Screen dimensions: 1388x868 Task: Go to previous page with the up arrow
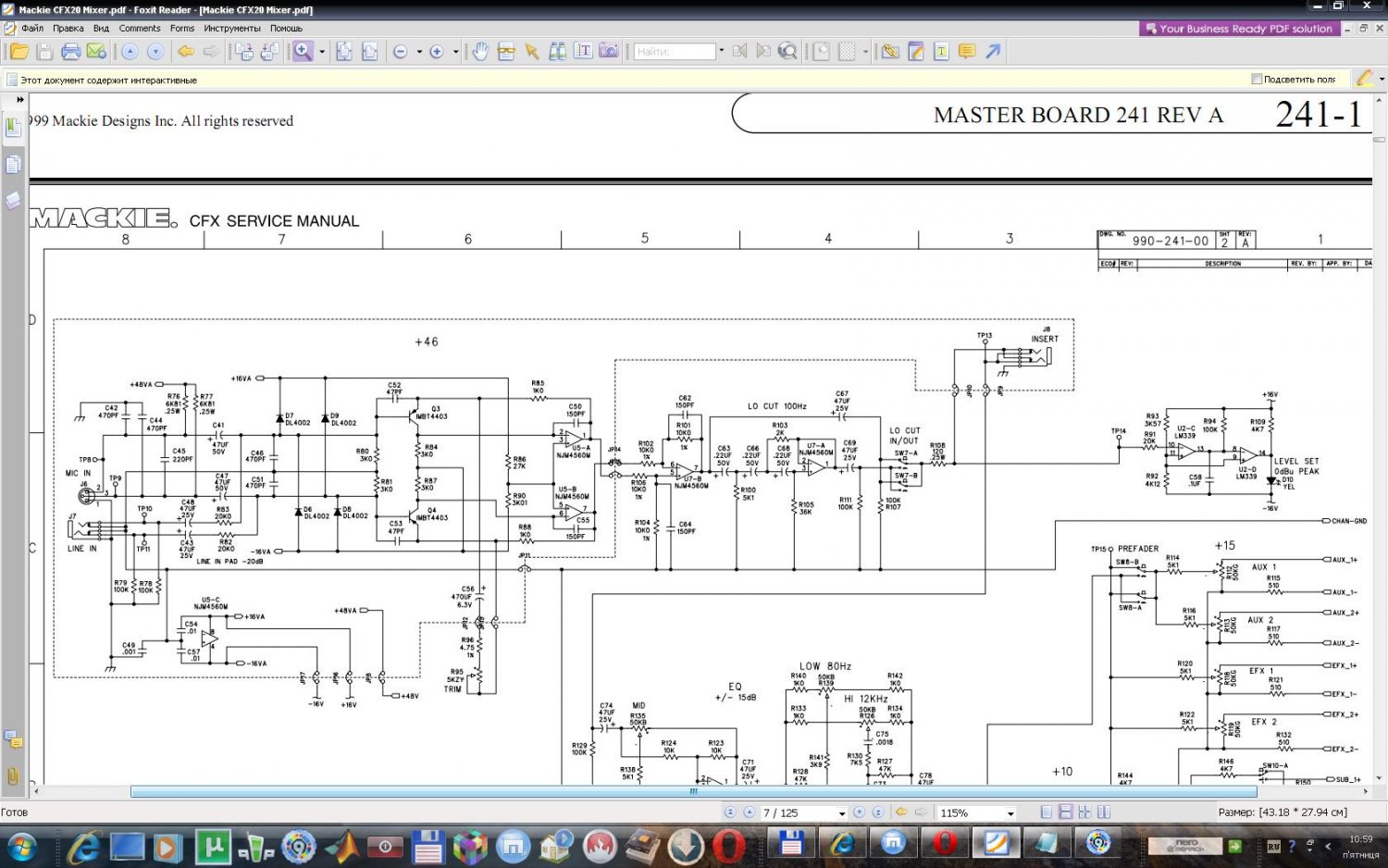[x=130, y=52]
